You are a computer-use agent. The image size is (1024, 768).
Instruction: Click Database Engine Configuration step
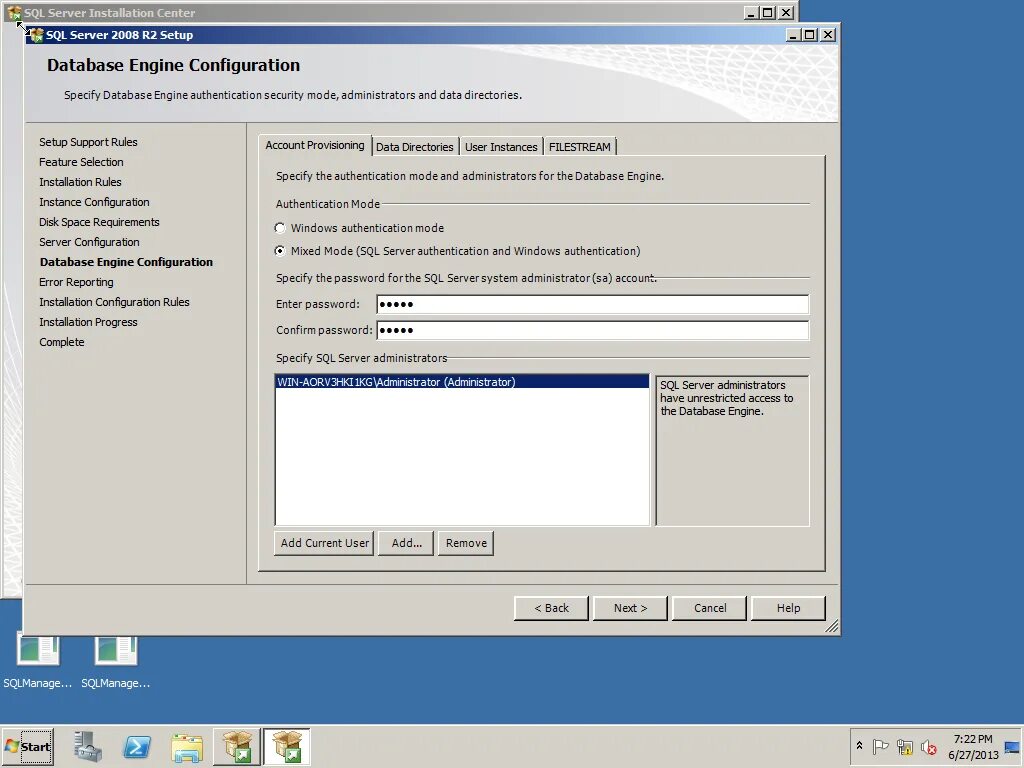click(126, 262)
